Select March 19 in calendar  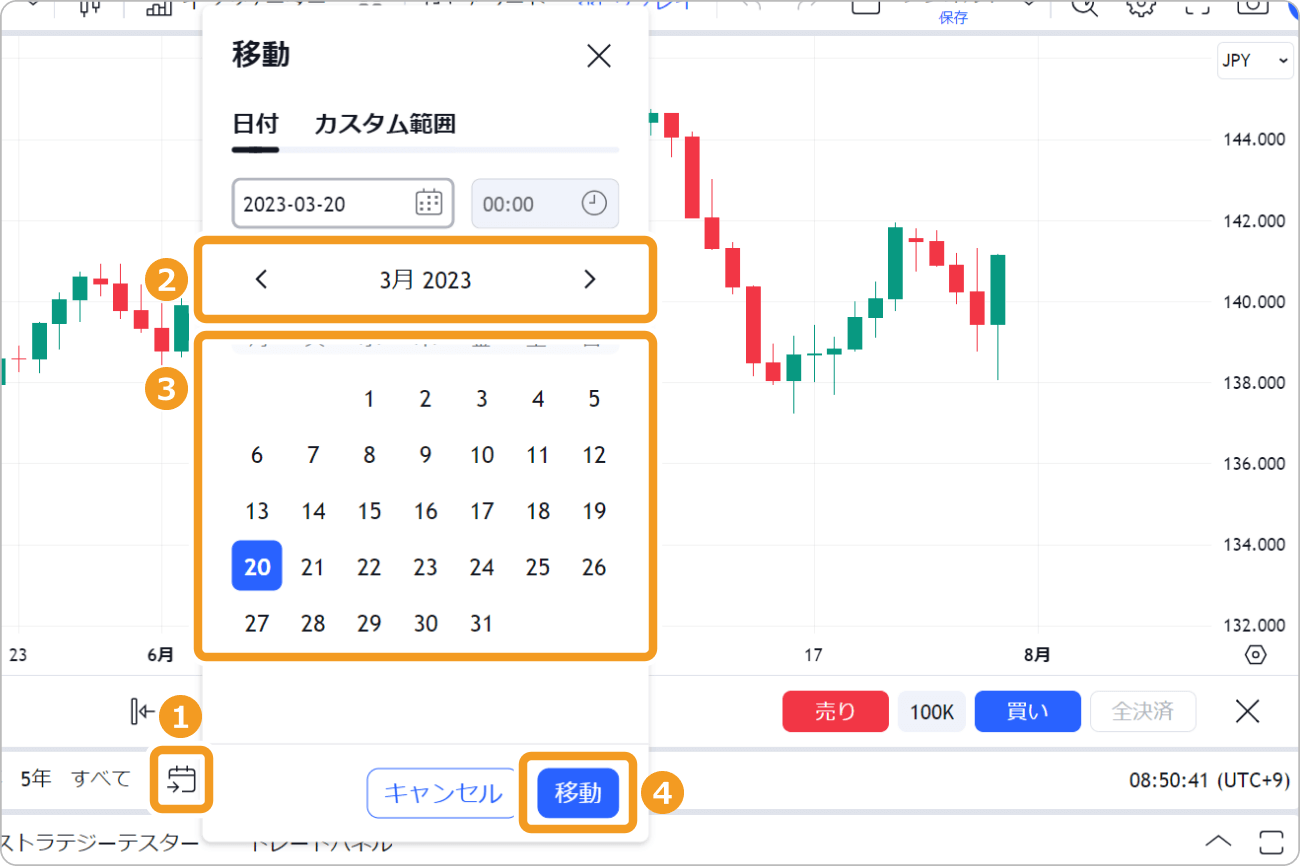tap(594, 512)
